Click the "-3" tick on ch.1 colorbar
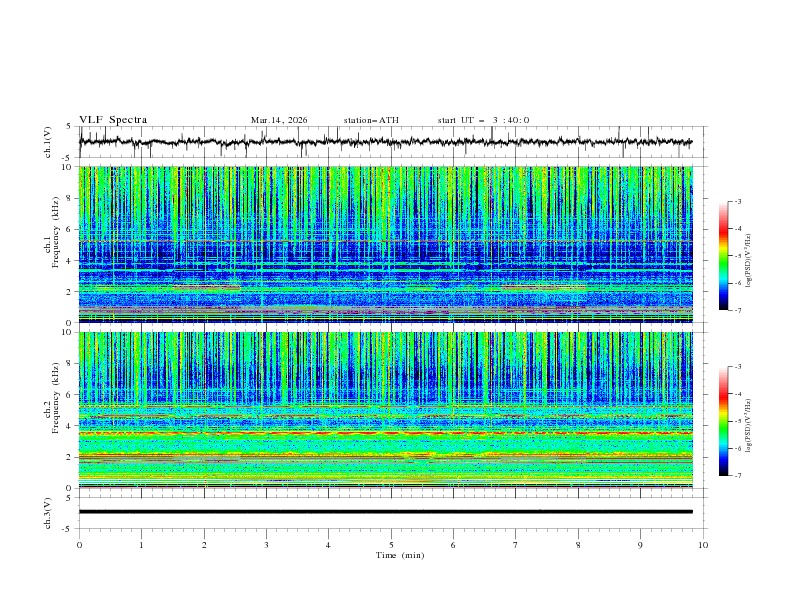The width and height of the screenshot is (792, 612). click(x=738, y=201)
